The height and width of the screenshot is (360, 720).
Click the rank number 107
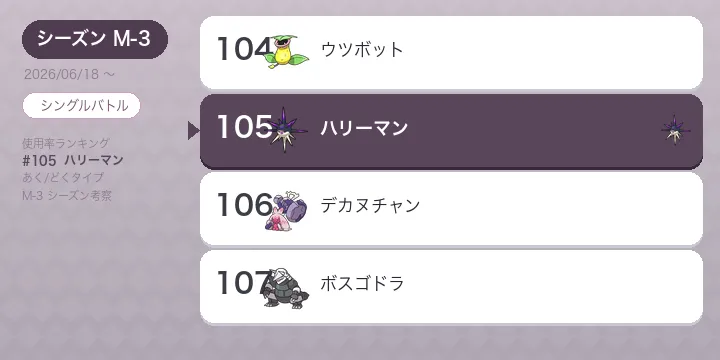click(x=243, y=283)
